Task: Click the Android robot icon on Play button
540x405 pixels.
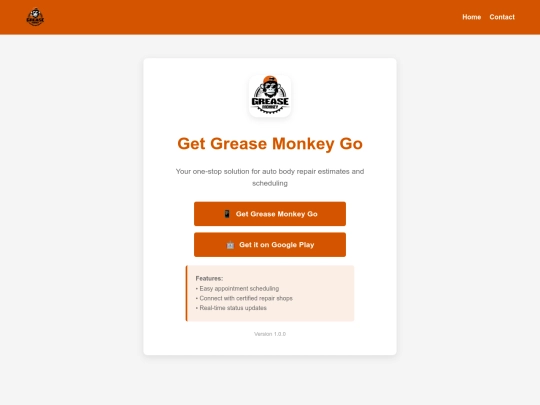Action: tap(230, 245)
